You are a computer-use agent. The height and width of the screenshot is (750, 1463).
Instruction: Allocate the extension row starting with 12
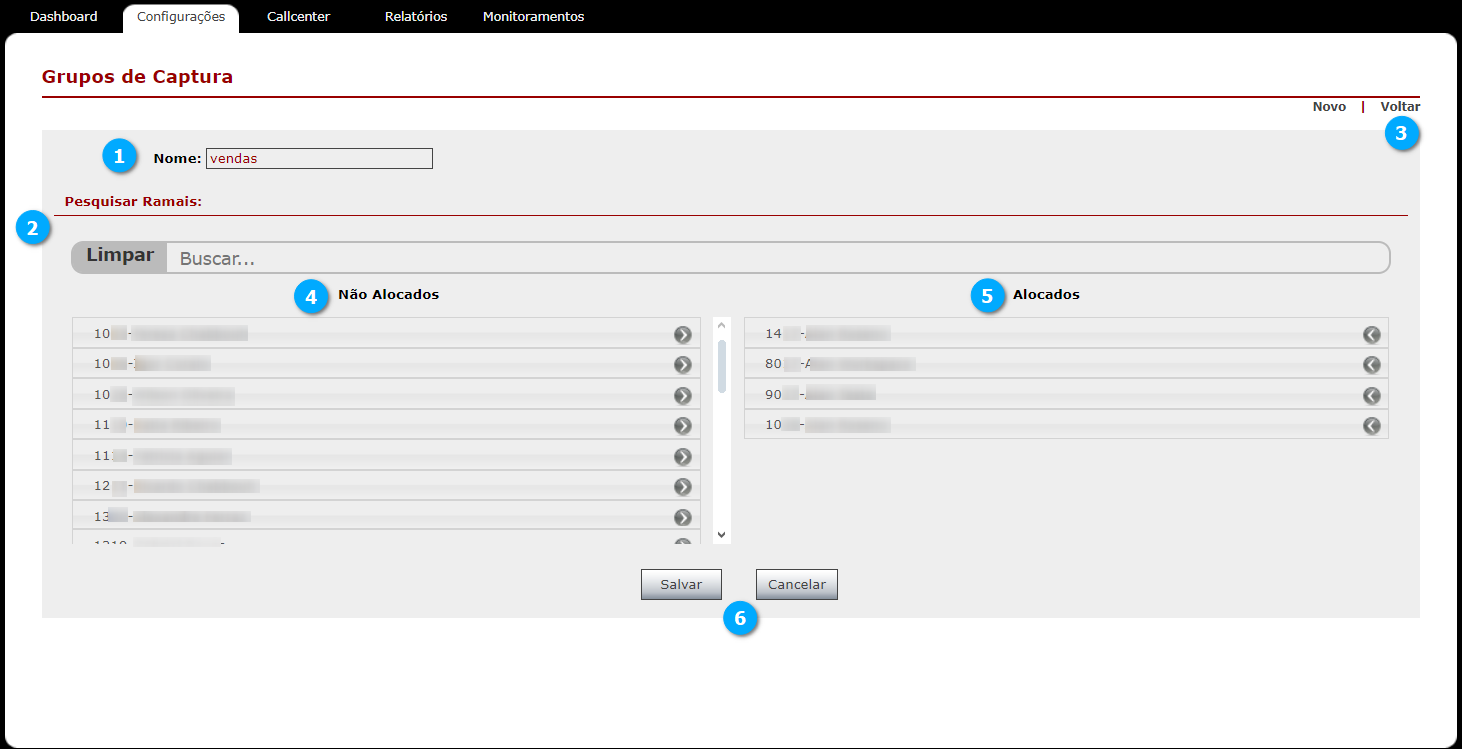pyautogui.click(x=683, y=487)
